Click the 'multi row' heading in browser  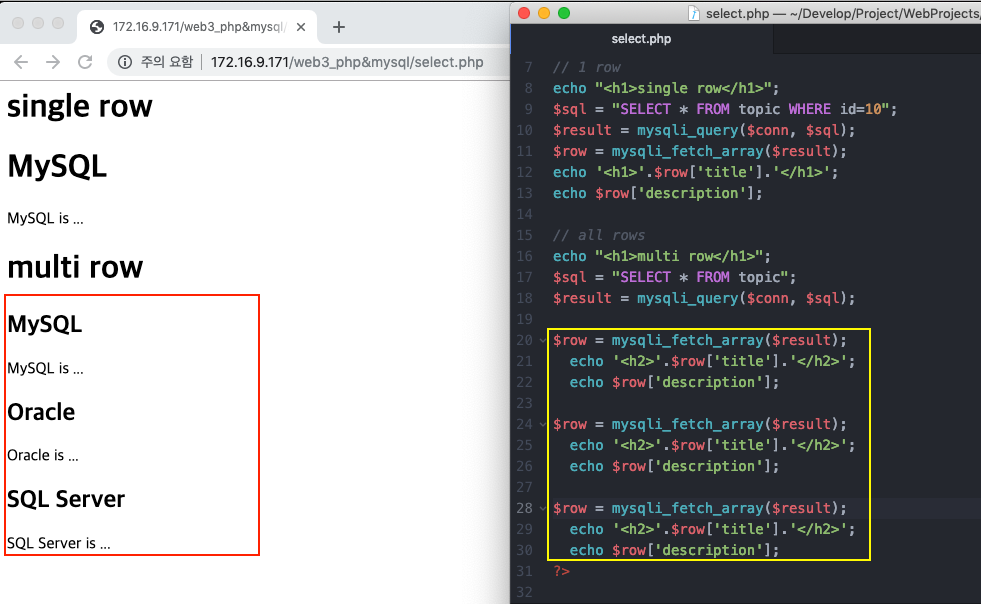click(x=75, y=267)
